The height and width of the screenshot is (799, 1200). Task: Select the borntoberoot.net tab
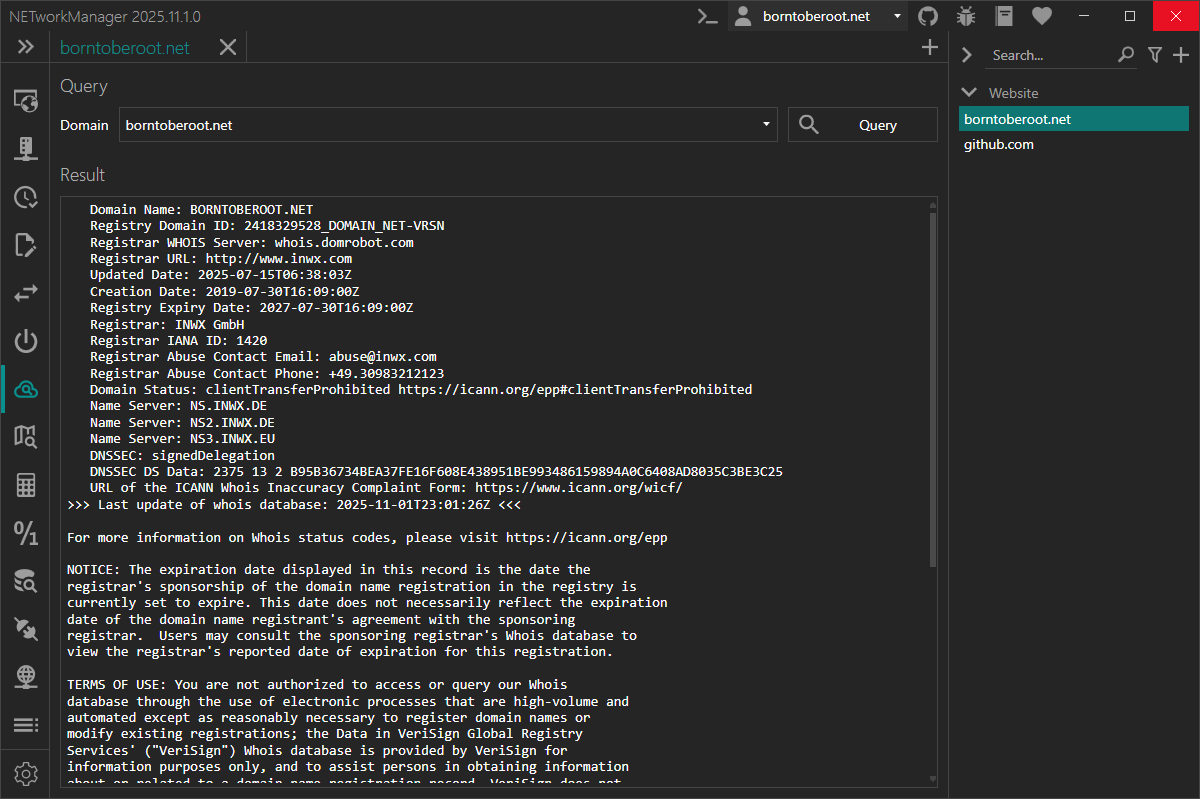coord(125,47)
